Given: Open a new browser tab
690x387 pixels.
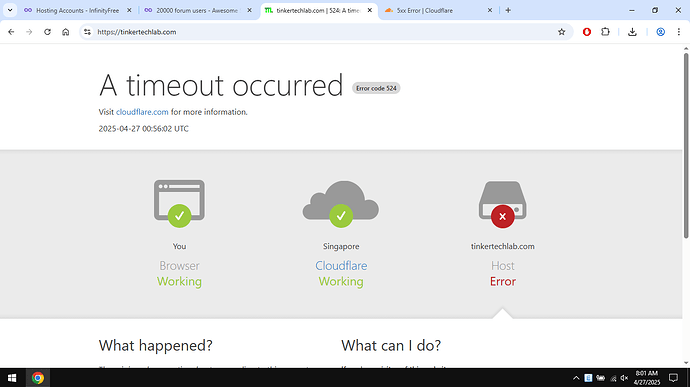Looking at the screenshot, I should click(x=508, y=10).
